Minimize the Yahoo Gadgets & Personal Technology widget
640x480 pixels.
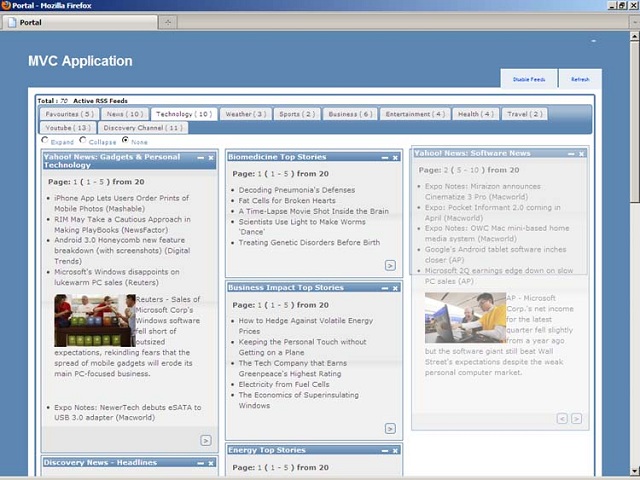click(x=200, y=158)
